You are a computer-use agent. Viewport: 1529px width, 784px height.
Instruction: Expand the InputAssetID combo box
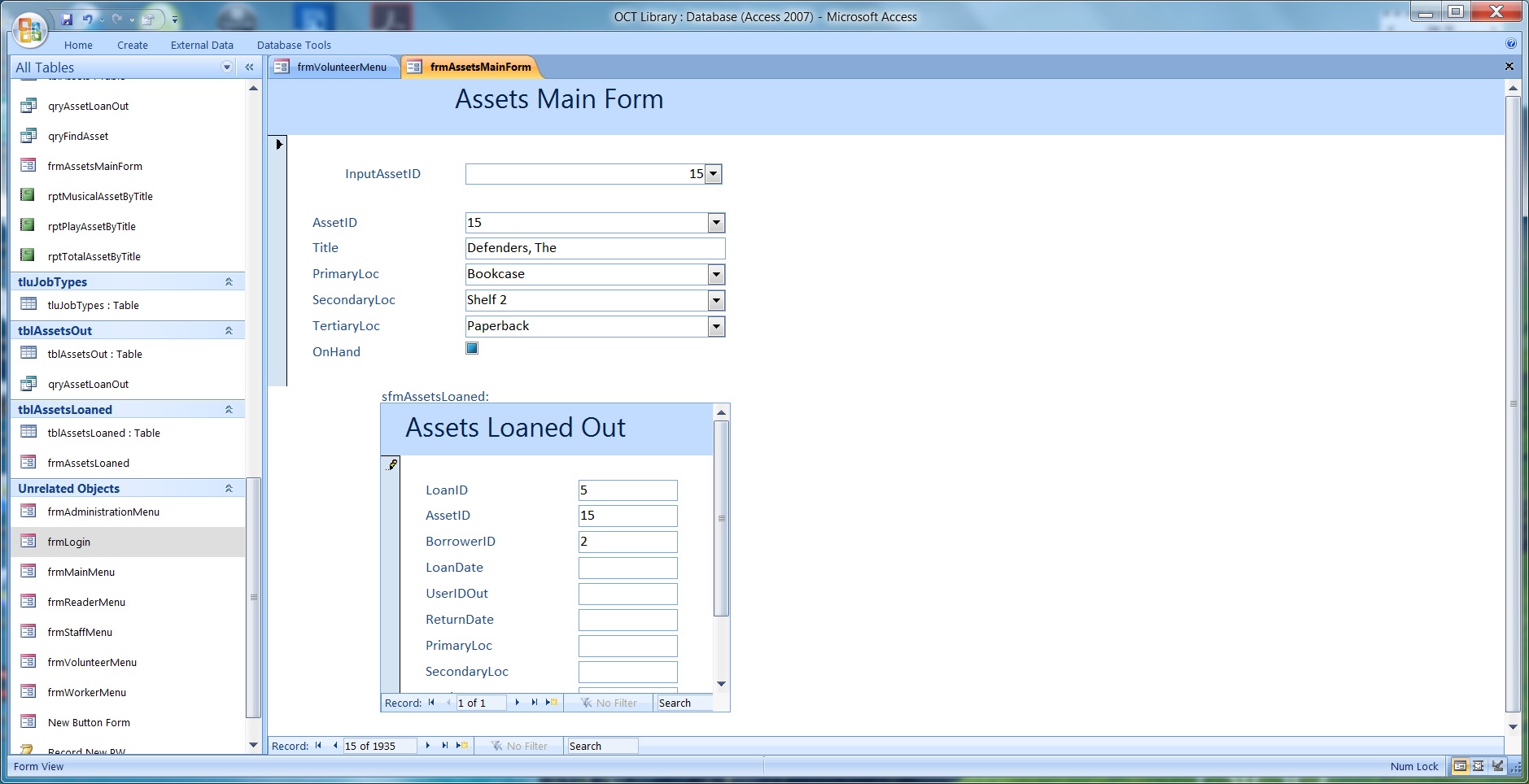714,173
